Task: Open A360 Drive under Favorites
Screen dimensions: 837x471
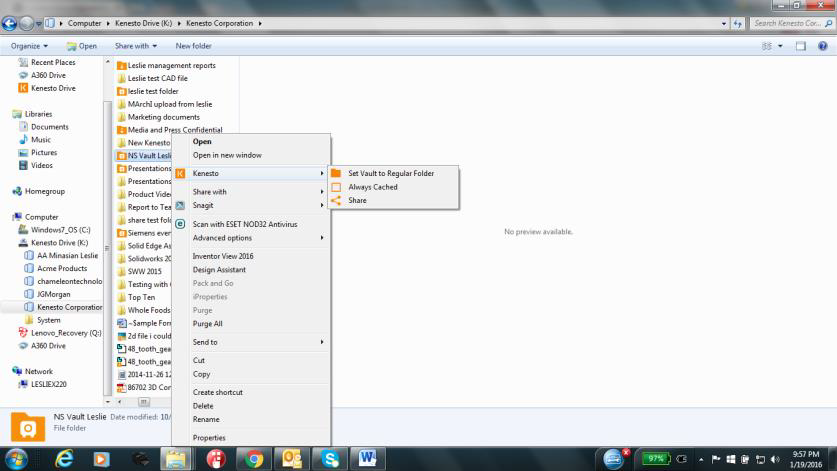Action: coord(42,75)
